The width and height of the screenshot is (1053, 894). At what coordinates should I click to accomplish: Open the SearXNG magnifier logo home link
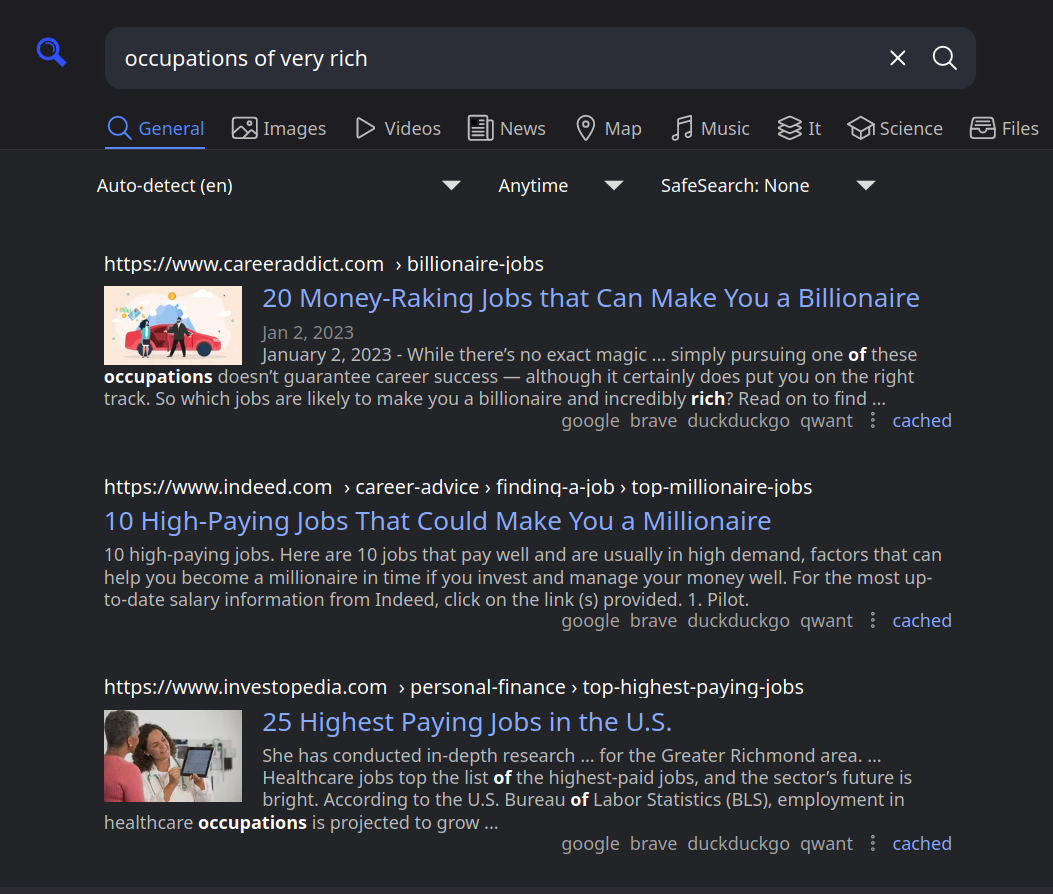click(52, 52)
